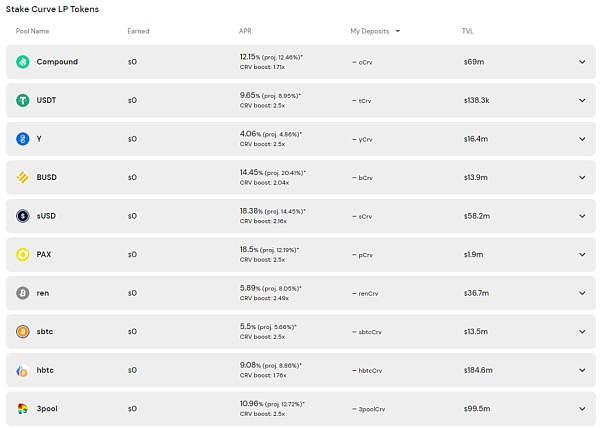The width and height of the screenshot is (600, 428).
Task: Click the hbtc pool icon
Action: coord(23,370)
